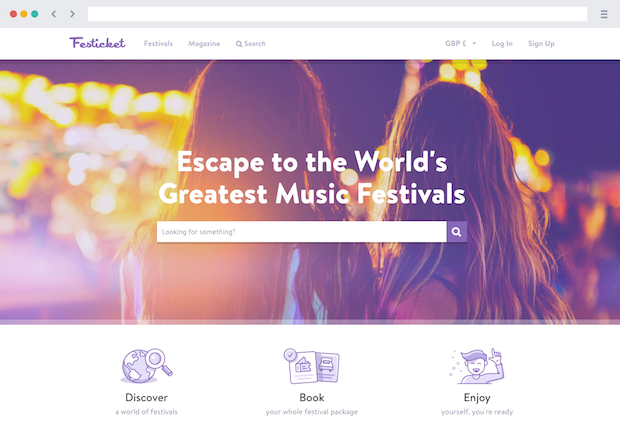Click the Log In link

click(502, 43)
